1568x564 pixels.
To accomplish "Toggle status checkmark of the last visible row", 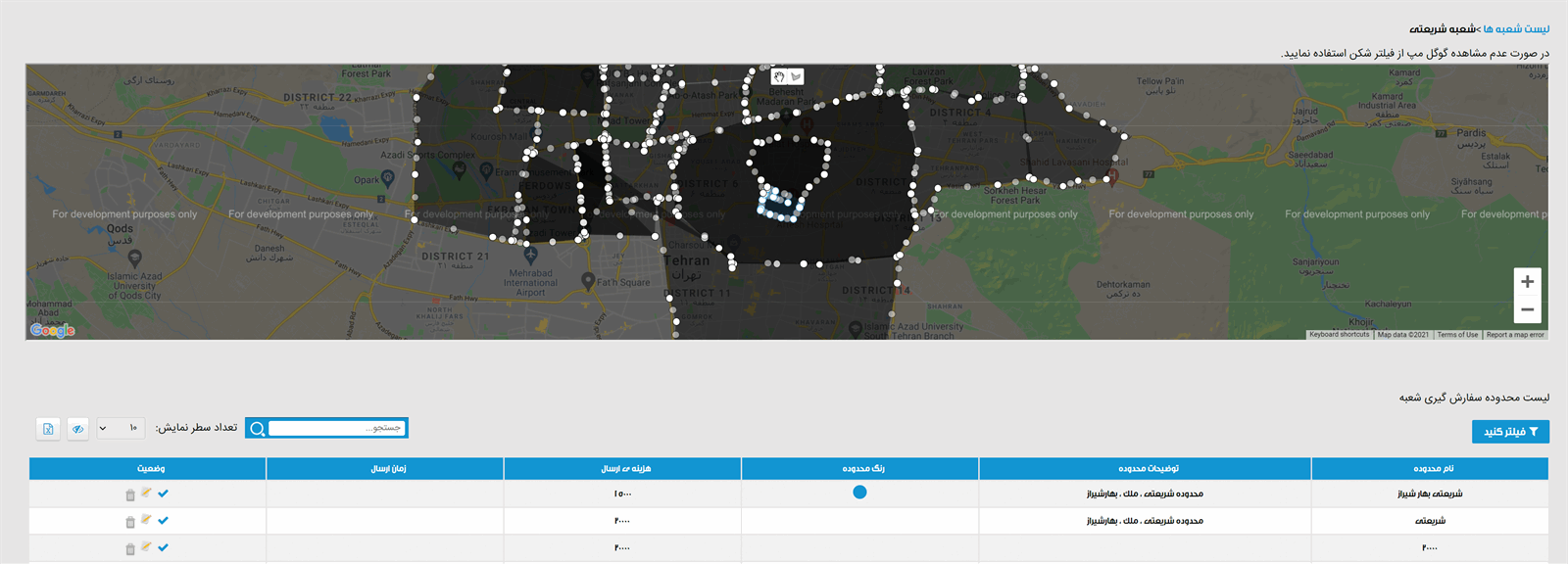I will click(163, 548).
